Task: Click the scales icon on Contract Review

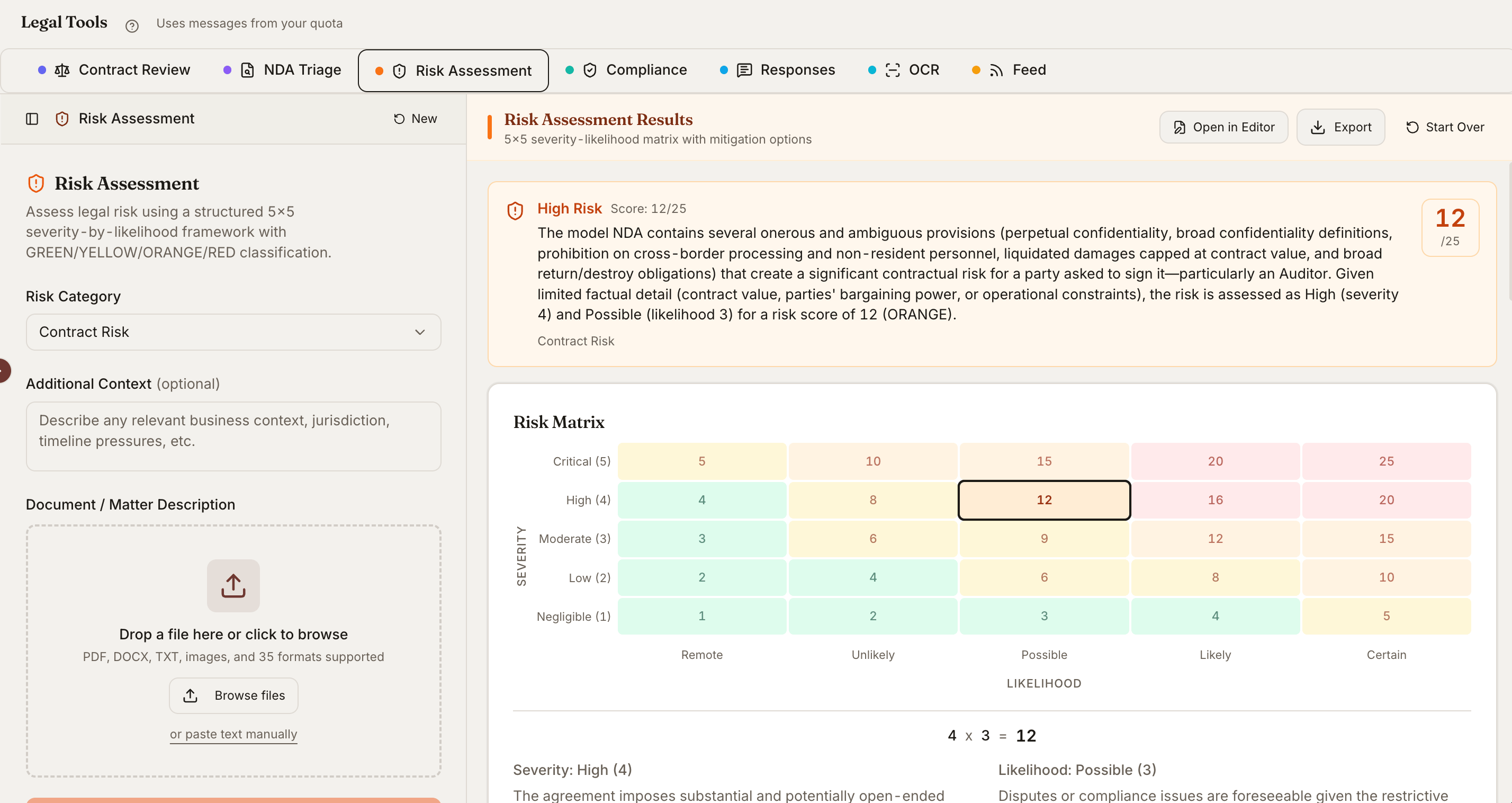Action: [x=61, y=70]
